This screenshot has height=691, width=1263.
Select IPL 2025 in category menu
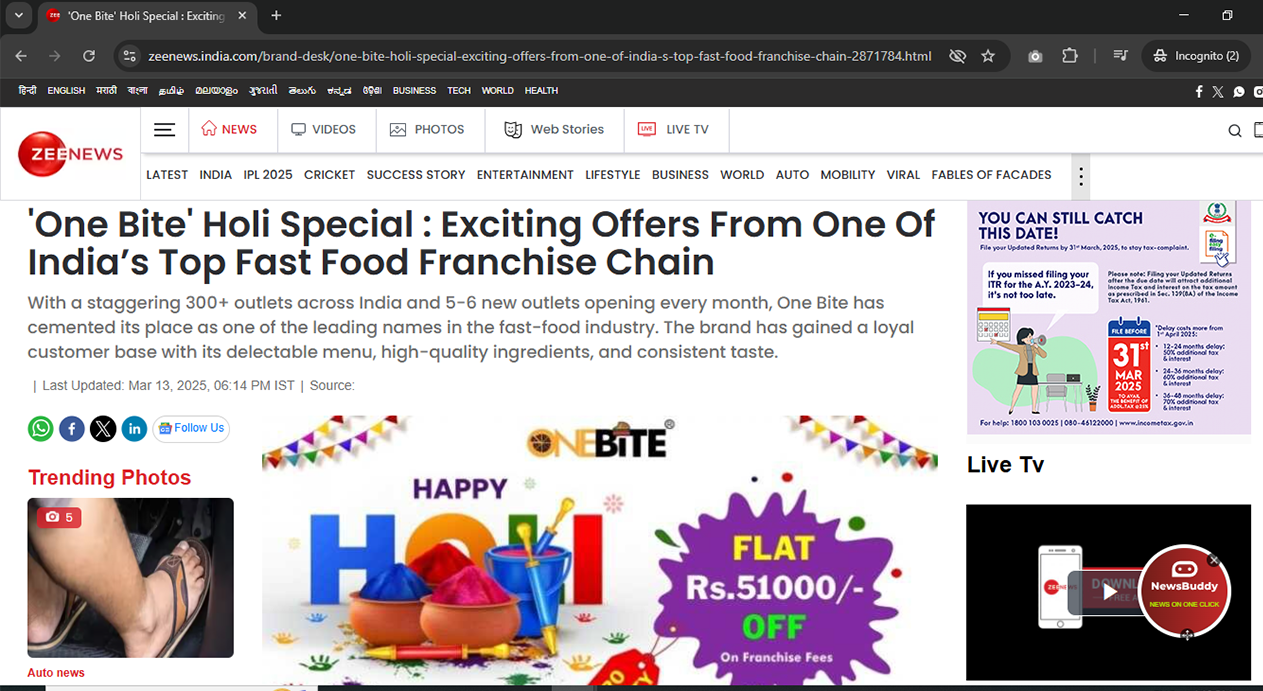tap(268, 174)
